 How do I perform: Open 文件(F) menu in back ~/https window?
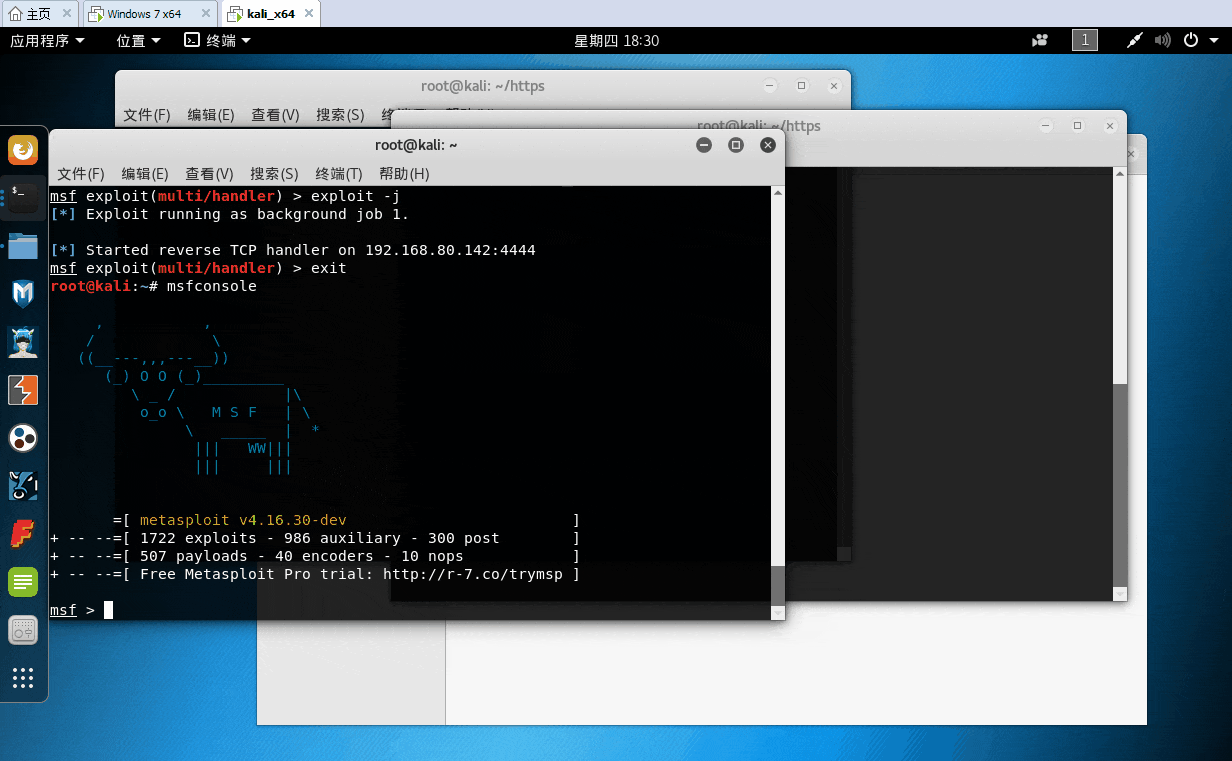tap(147, 115)
